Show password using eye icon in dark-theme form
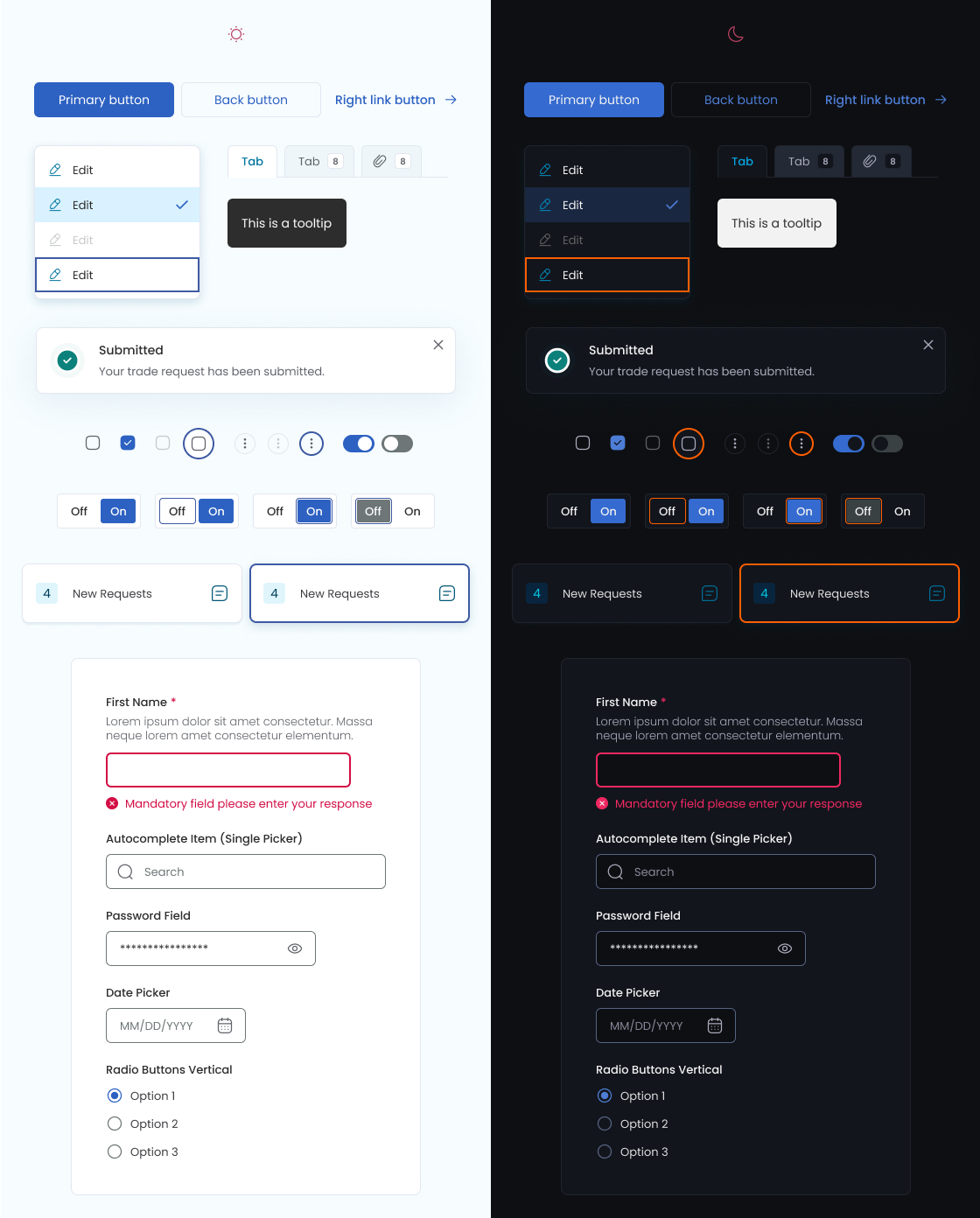 (785, 948)
